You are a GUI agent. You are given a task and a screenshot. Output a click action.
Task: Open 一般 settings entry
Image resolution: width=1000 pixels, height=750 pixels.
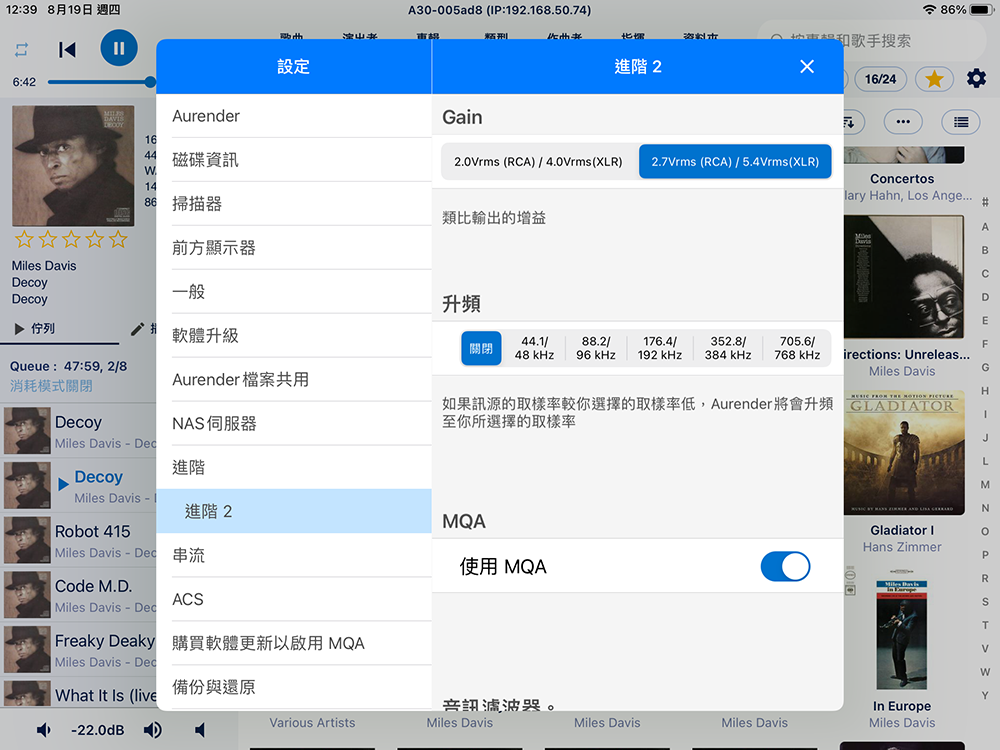point(294,292)
